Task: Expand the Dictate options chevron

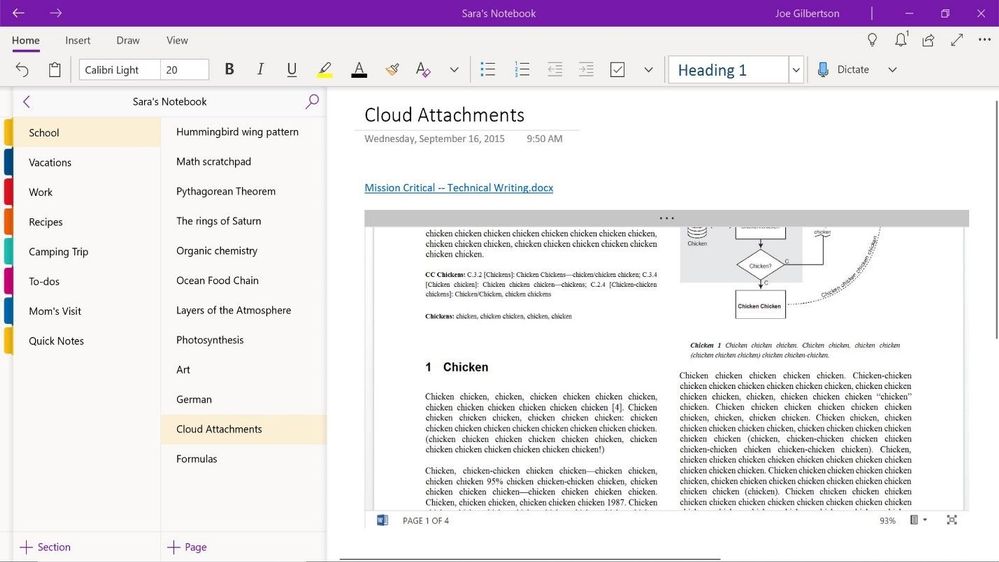Action: click(x=893, y=70)
